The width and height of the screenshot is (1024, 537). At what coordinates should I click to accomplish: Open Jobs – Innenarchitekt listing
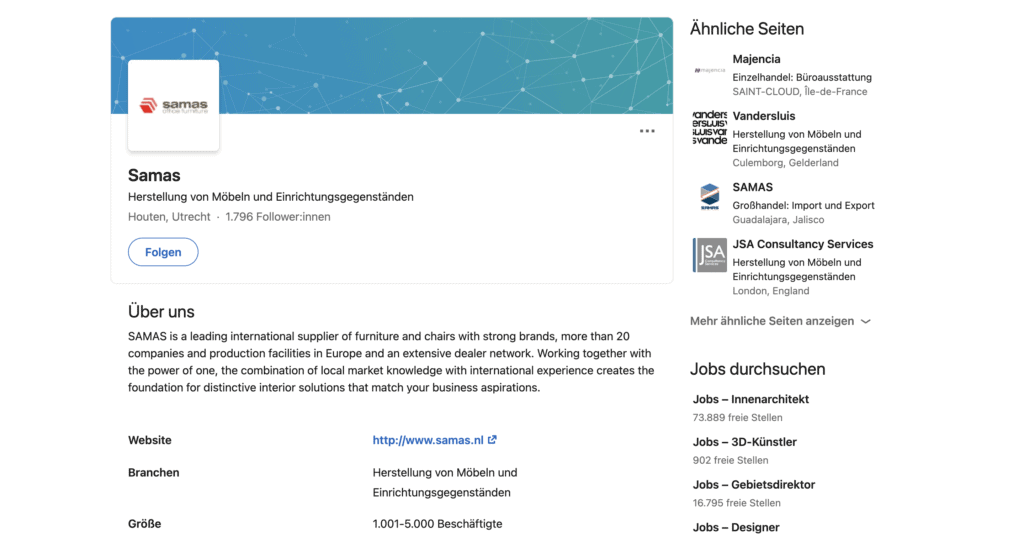pos(750,399)
